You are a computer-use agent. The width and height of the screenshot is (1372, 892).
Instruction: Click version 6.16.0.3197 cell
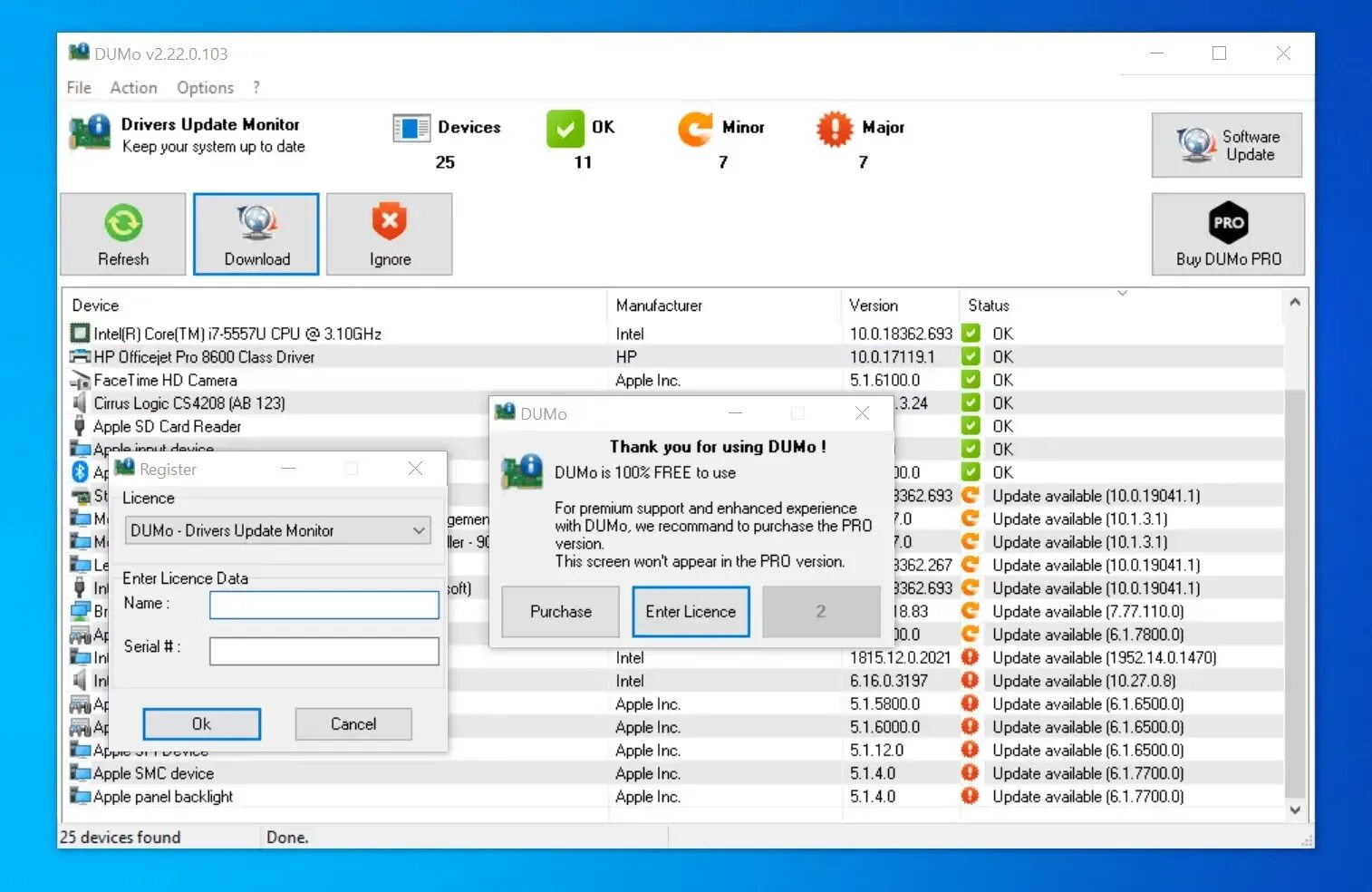[889, 681]
